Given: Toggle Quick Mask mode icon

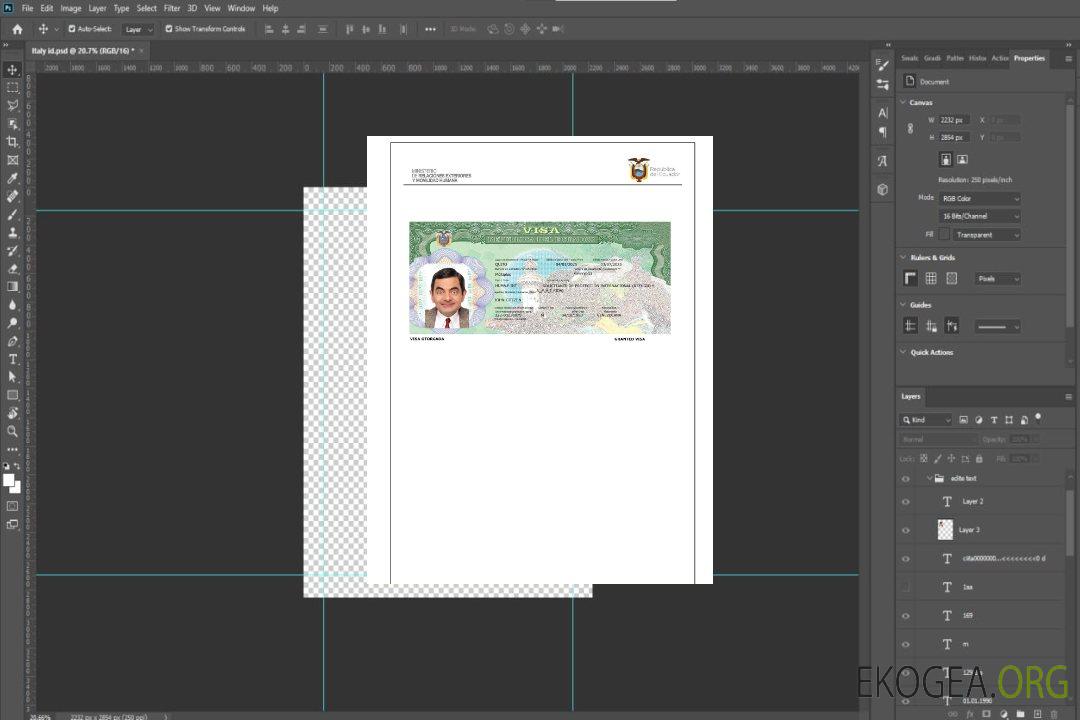Looking at the screenshot, I should click(x=12, y=506).
